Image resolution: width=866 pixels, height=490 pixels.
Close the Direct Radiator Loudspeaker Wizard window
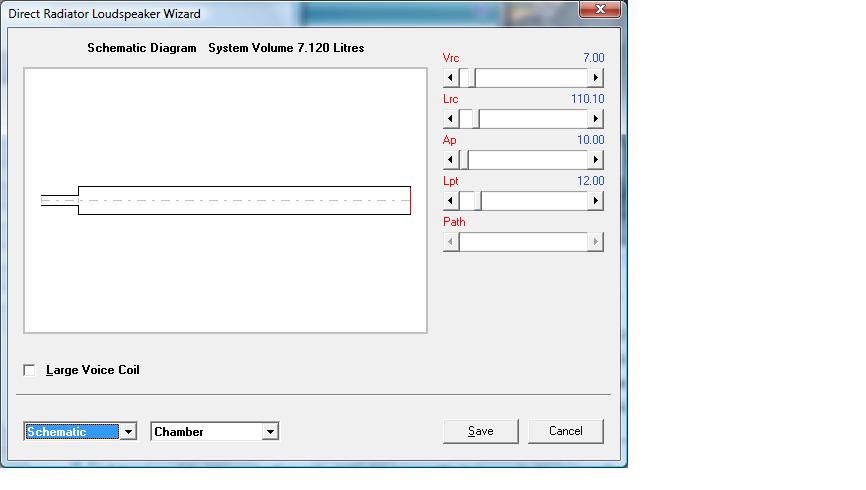click(600, 9)
